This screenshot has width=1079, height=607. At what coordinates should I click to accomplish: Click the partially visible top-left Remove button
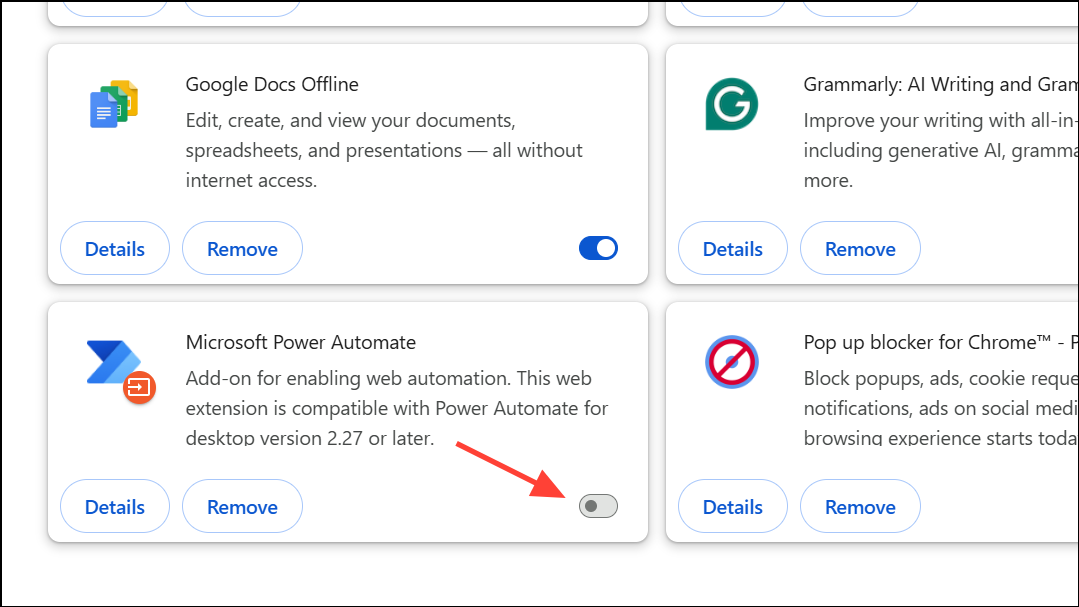pyautogui.click(x=242, y=5)
